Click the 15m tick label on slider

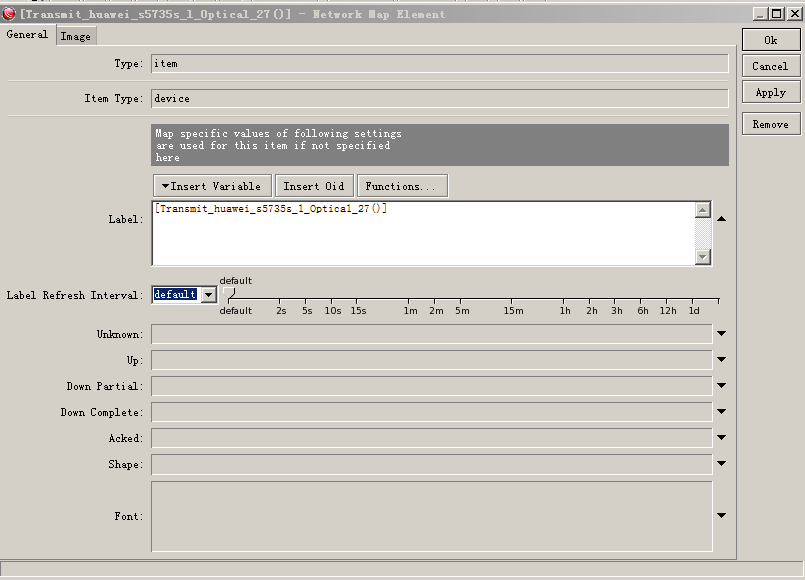pos(513,311)
